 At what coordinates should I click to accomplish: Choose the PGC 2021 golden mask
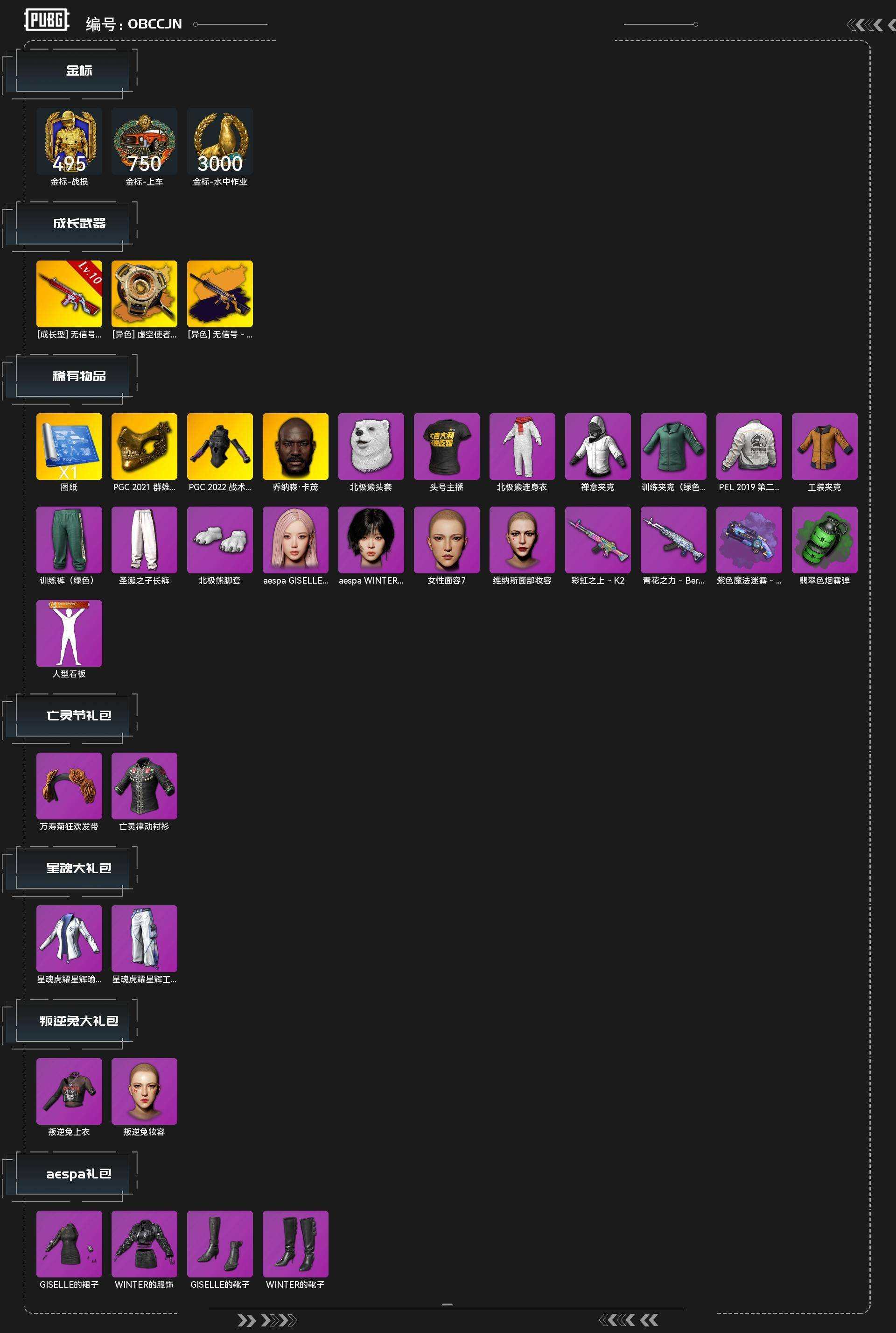[145, 446]
